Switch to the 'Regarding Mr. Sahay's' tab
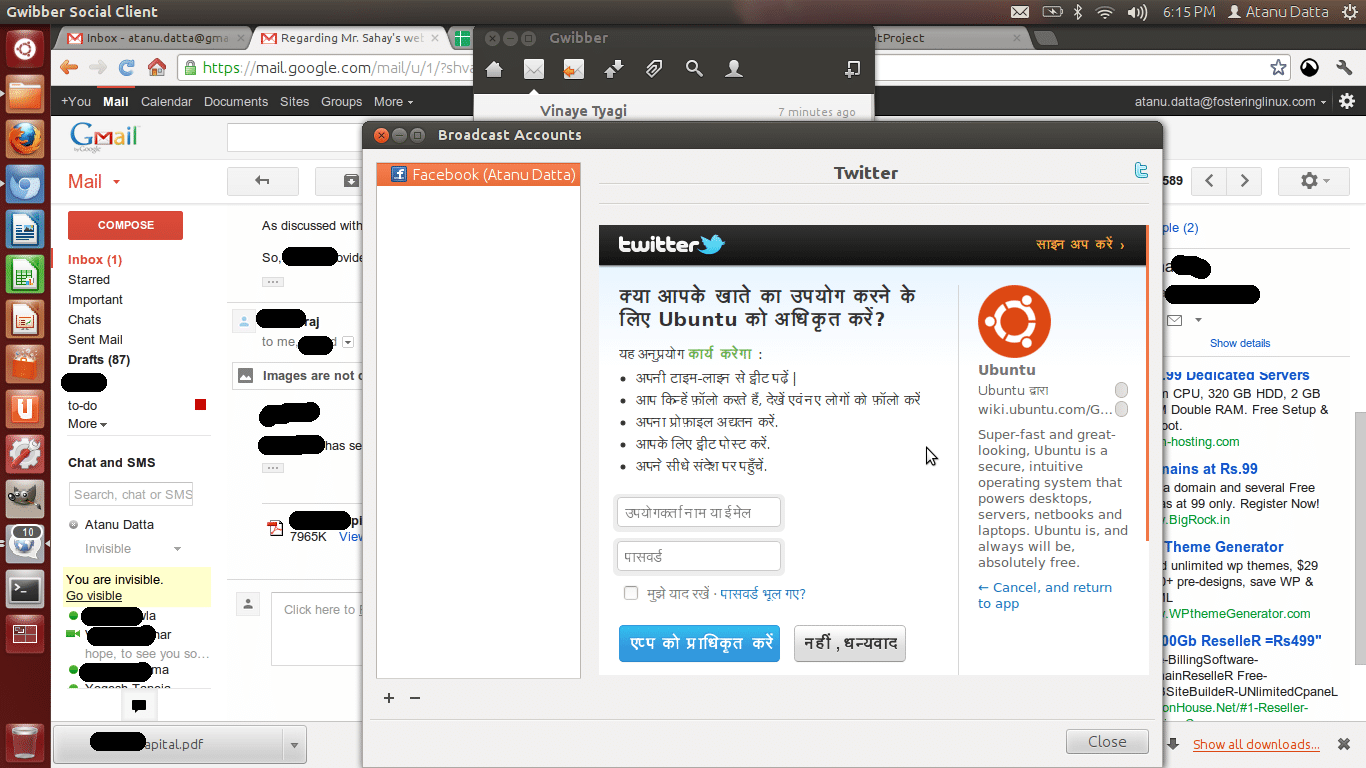 point(348,38)
